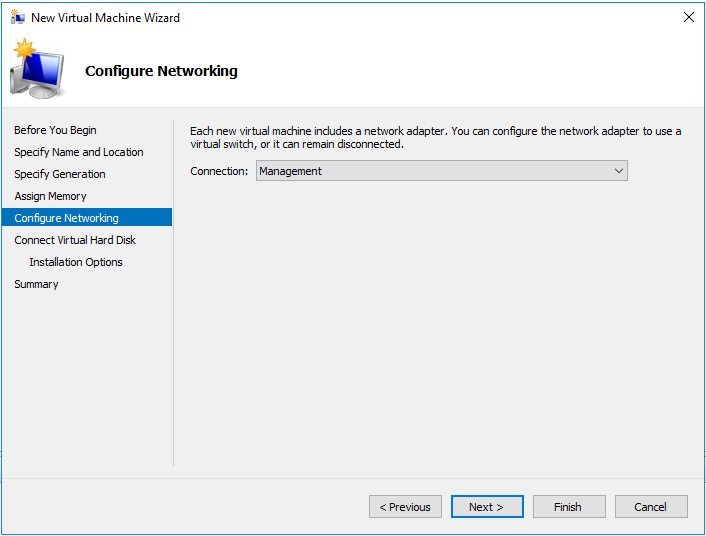Cancel the virtual machine wizard
This screenshot has width=706, height=536.
coord(651,507)
